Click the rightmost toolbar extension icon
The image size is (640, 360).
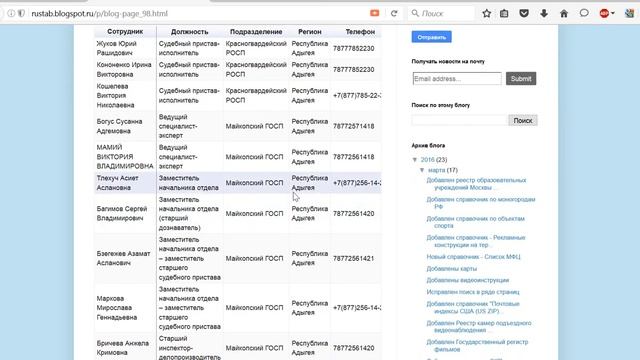(x=629, y=13)
